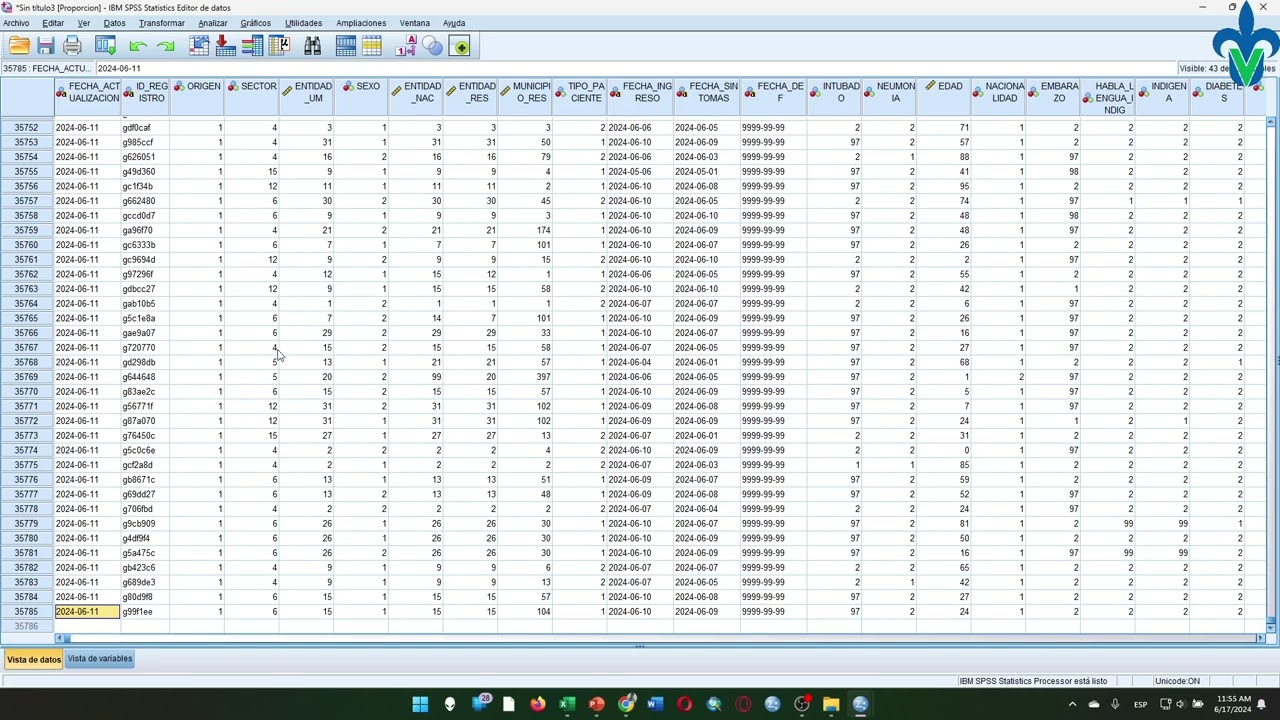Toggle value labels toolbar icon
Screen dimensions: 1280x720
pyautogui.click(x=405, y=46)
